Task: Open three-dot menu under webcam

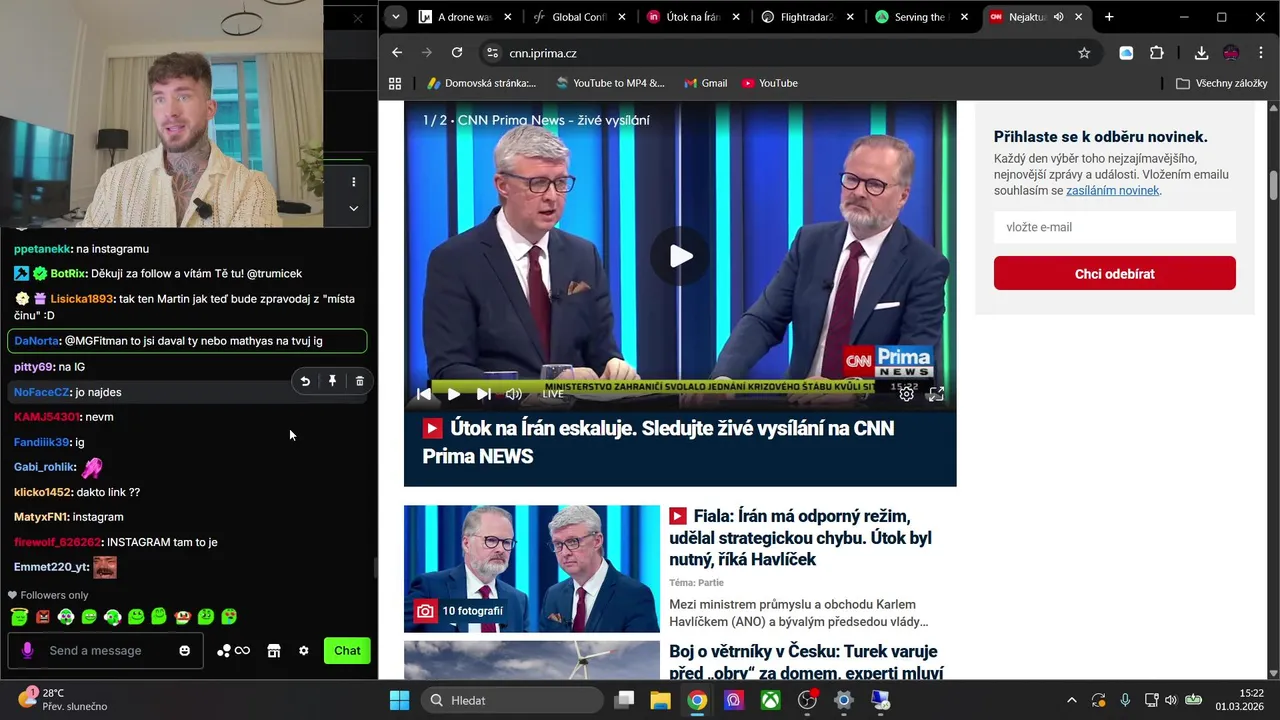Action: click(353, 182)
